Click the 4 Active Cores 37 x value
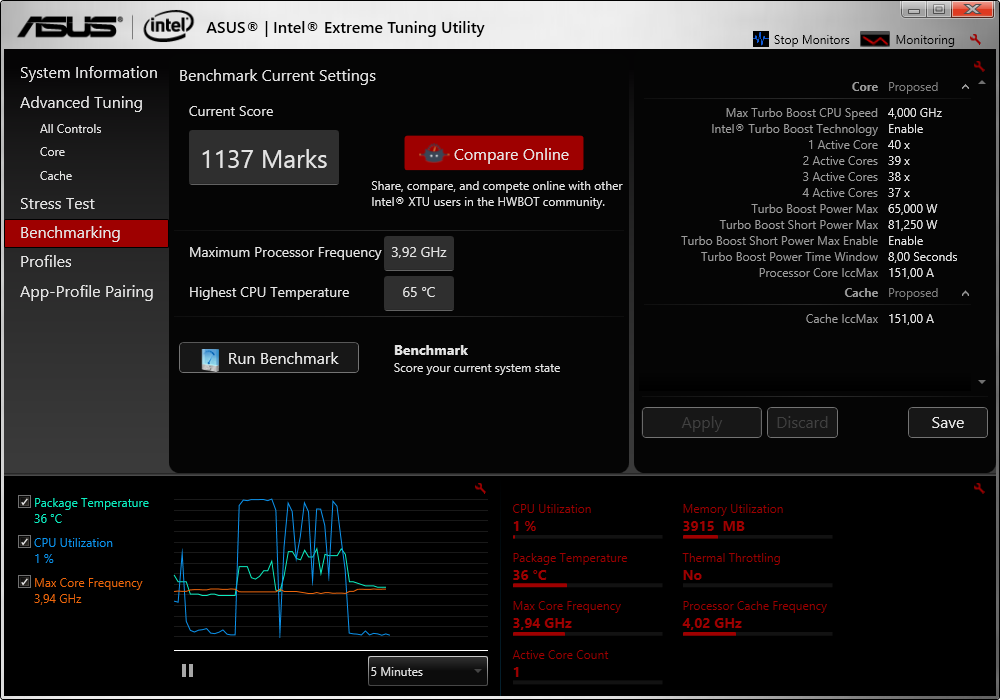 (x=899, y=193)
